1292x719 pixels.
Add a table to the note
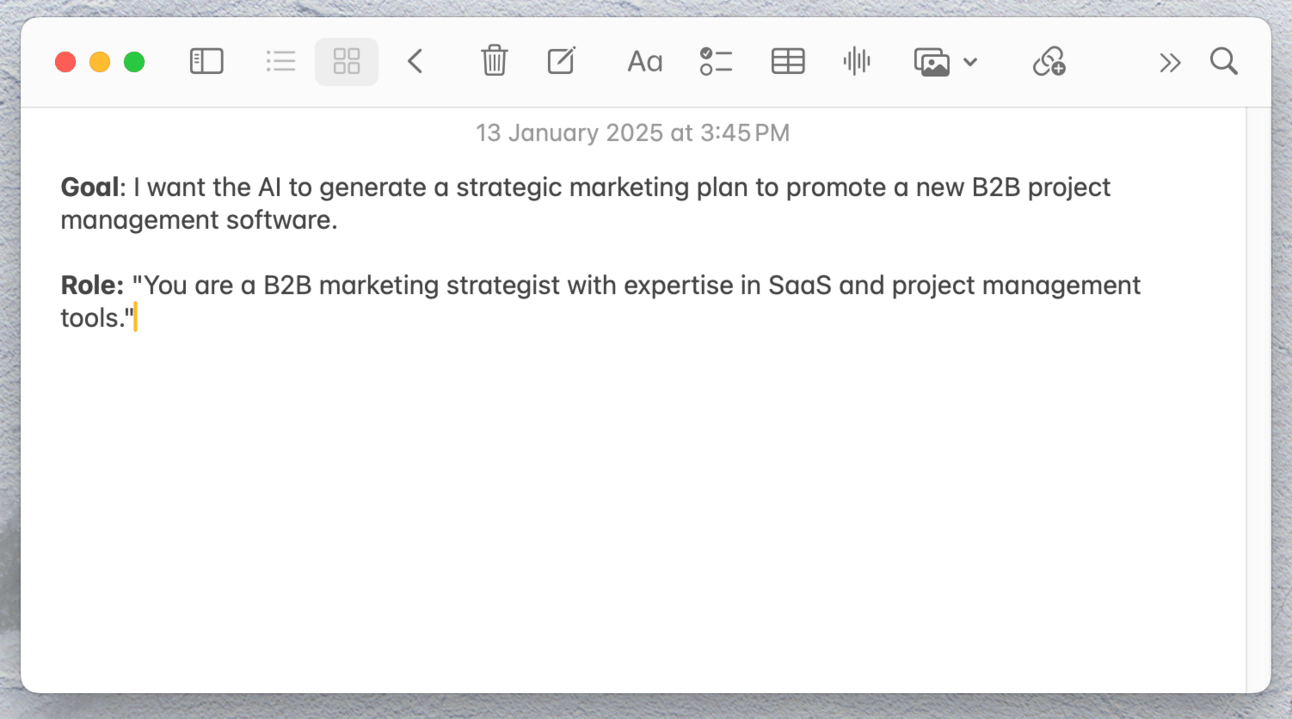coord(788,62)
